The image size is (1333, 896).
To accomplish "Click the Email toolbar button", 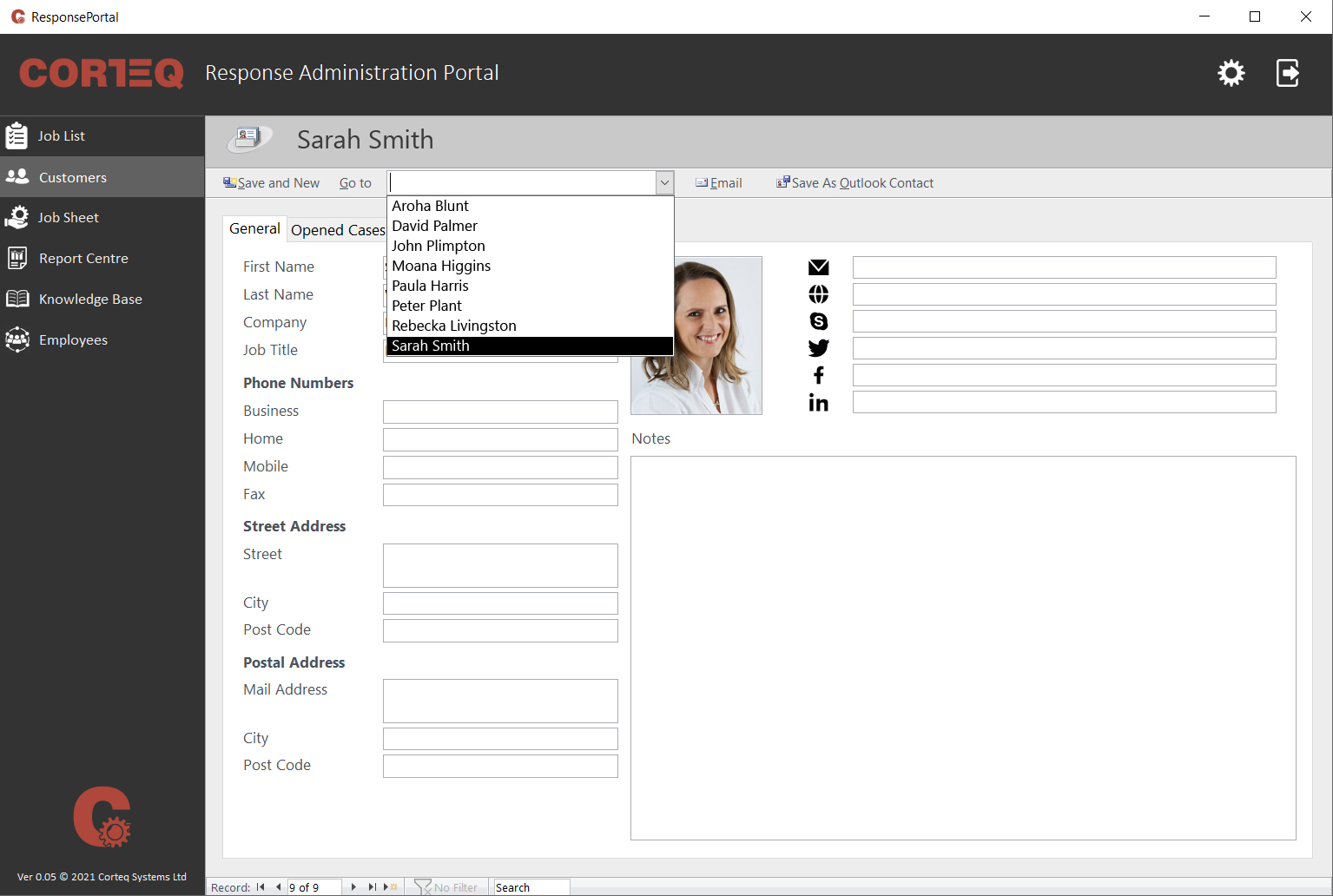I will click(718, 183).
